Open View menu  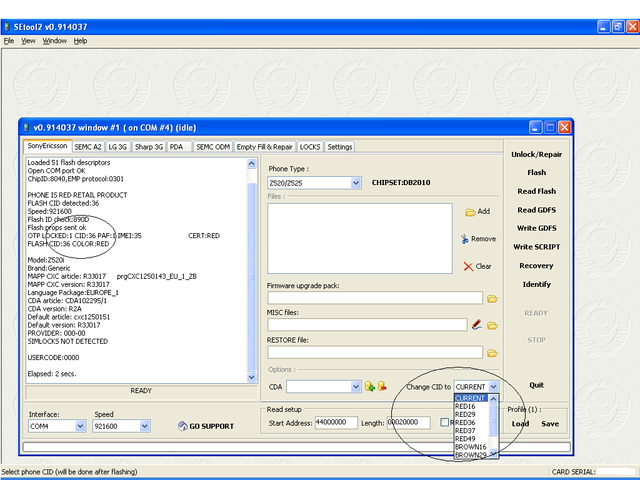click(x=28, y=41)
